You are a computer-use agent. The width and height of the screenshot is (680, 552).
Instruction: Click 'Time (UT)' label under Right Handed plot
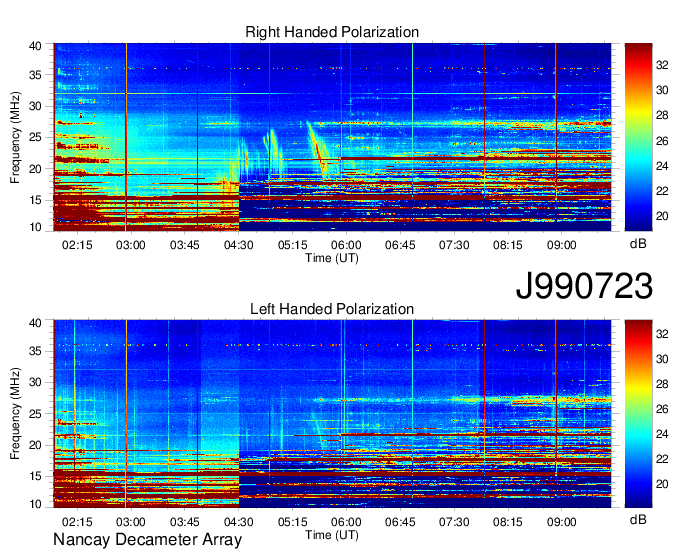[332, 258]
